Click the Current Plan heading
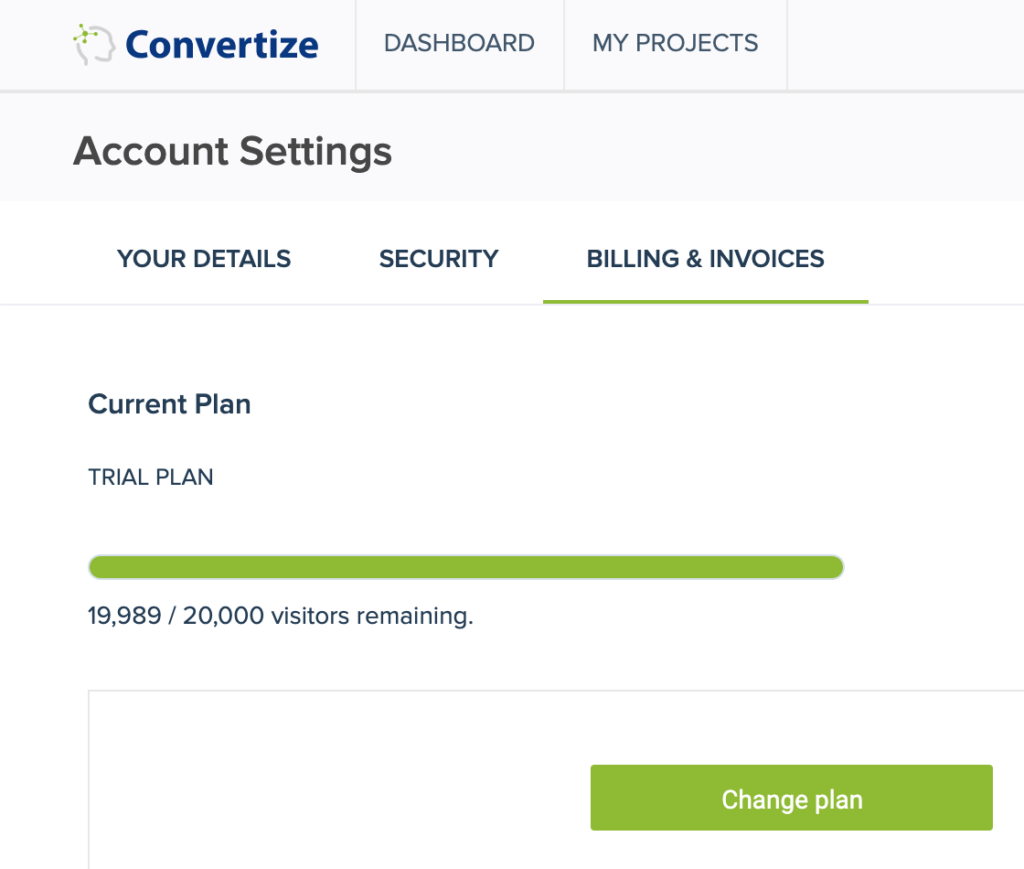 [168, 404]
